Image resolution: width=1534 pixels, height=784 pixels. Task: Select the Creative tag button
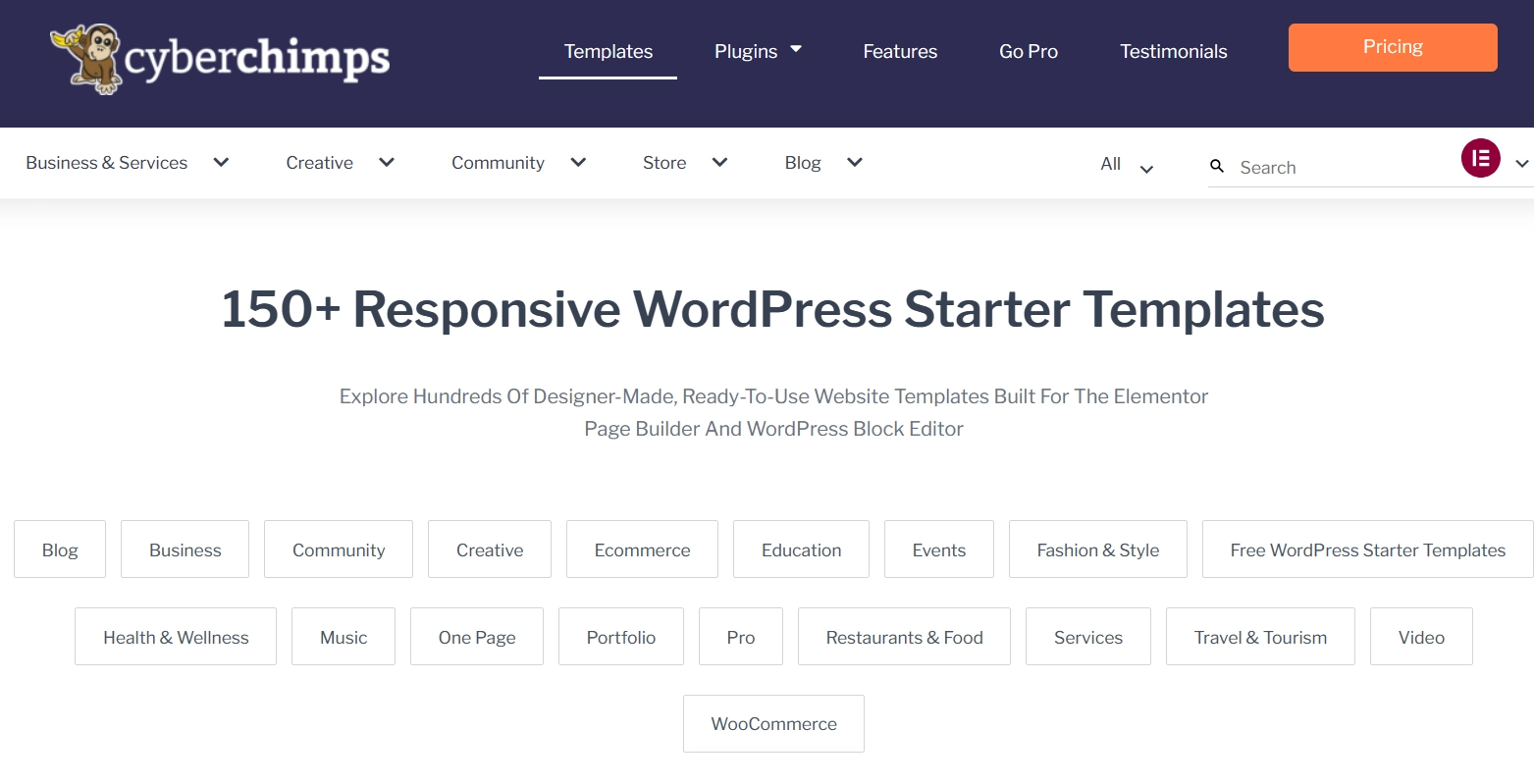click(x=490, y=549)
